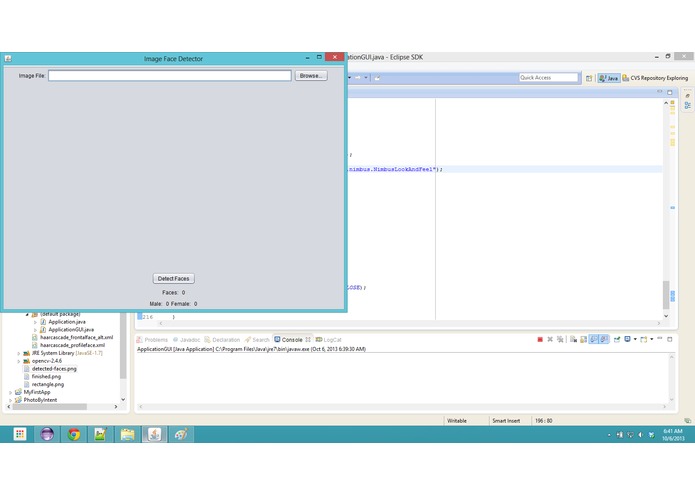Expand JRE System Library node
The image size is (695, 494).
coord(19,354)
